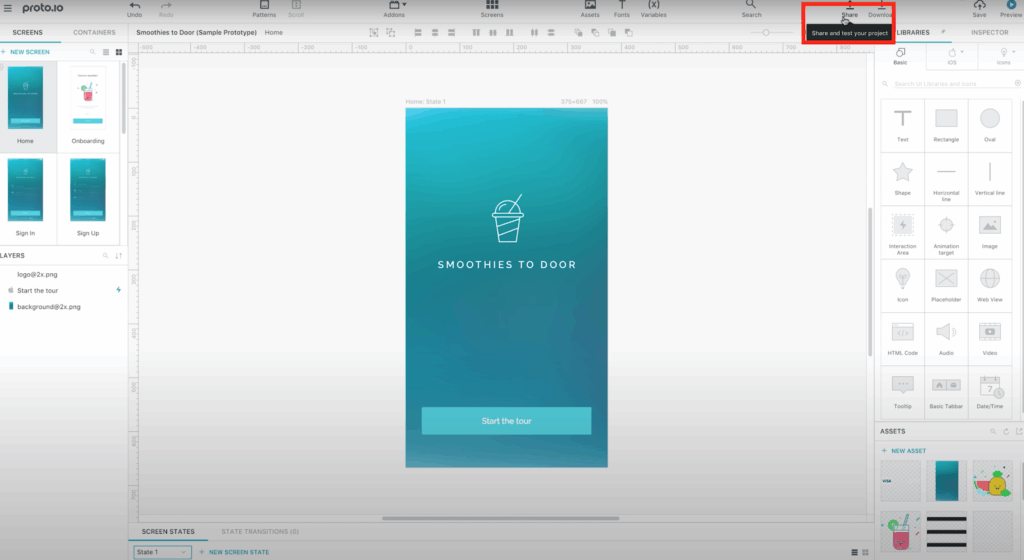1024x560 pixels.
Task: Switch screens panel to grid view
Action: [x=119, y=51]
